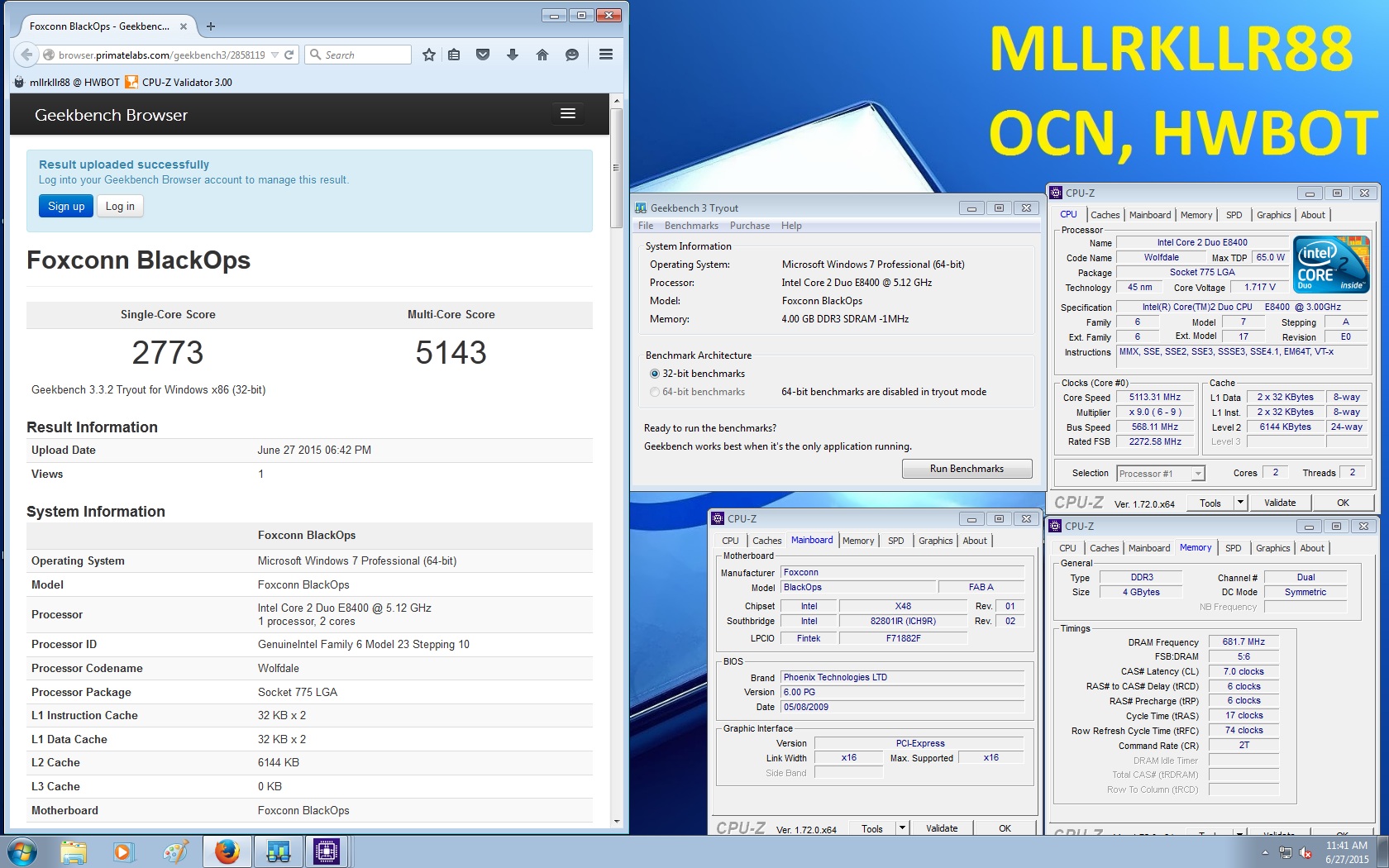Open Geekbench File menu

(x=646, y=226)
